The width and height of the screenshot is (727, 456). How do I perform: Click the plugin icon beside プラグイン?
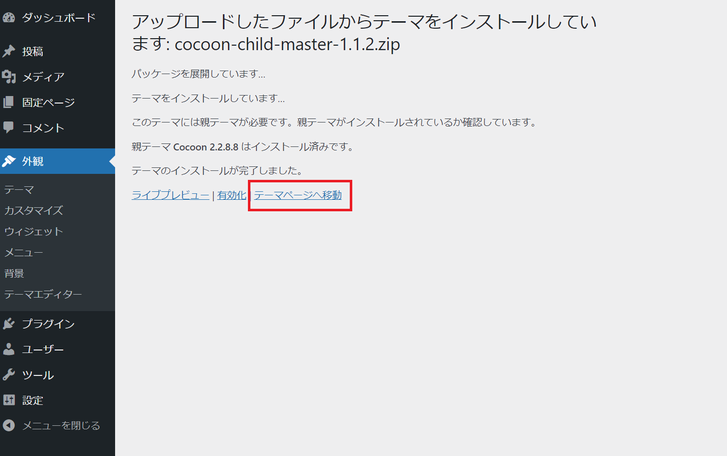tap(9, 324)
